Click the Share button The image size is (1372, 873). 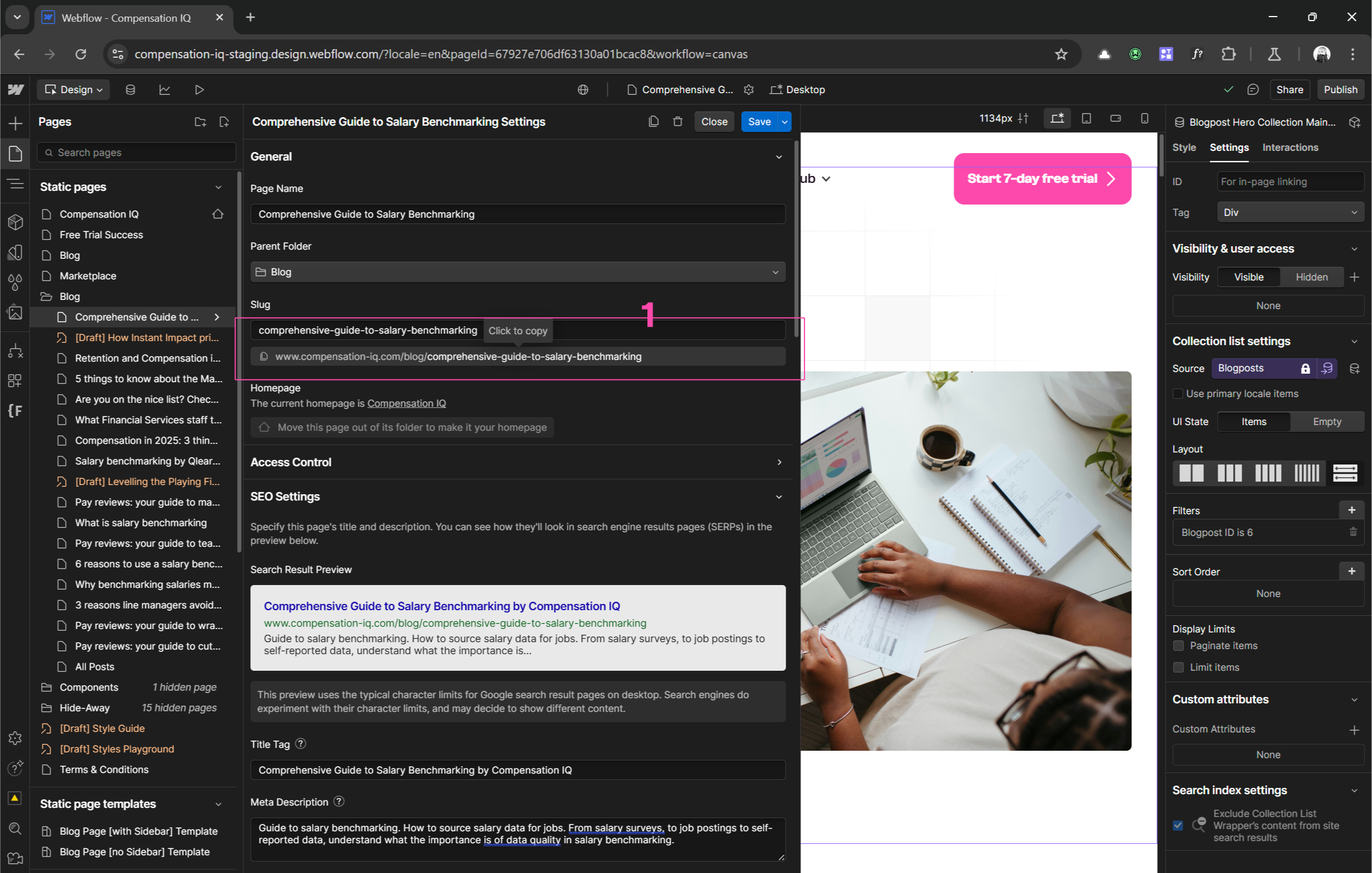1290,90
